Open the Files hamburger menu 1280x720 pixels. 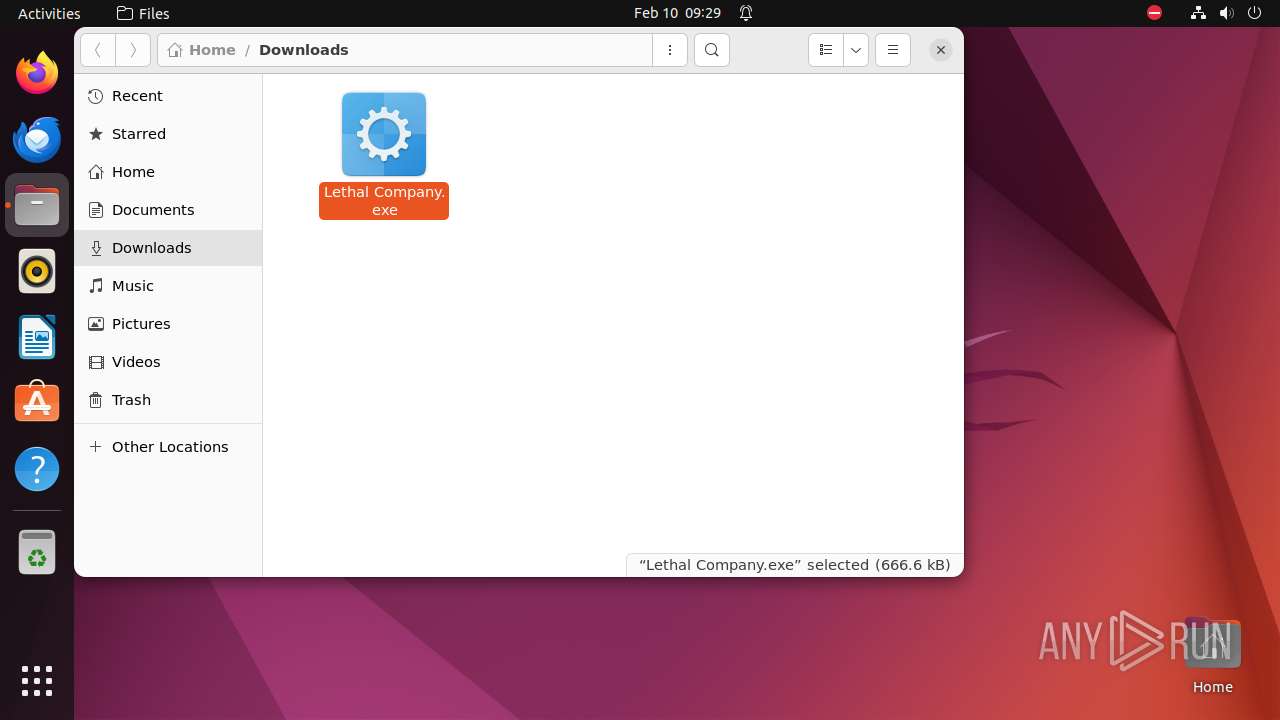[x=893, y=50]
